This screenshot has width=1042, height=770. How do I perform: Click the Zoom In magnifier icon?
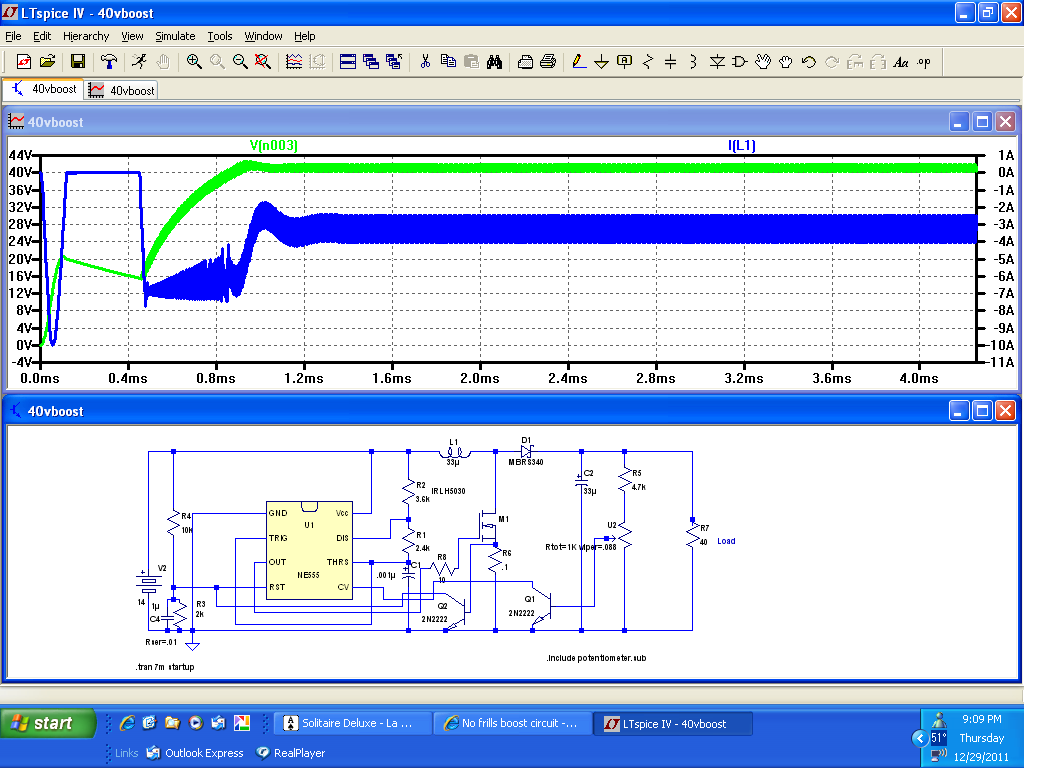tap(194, 62)
